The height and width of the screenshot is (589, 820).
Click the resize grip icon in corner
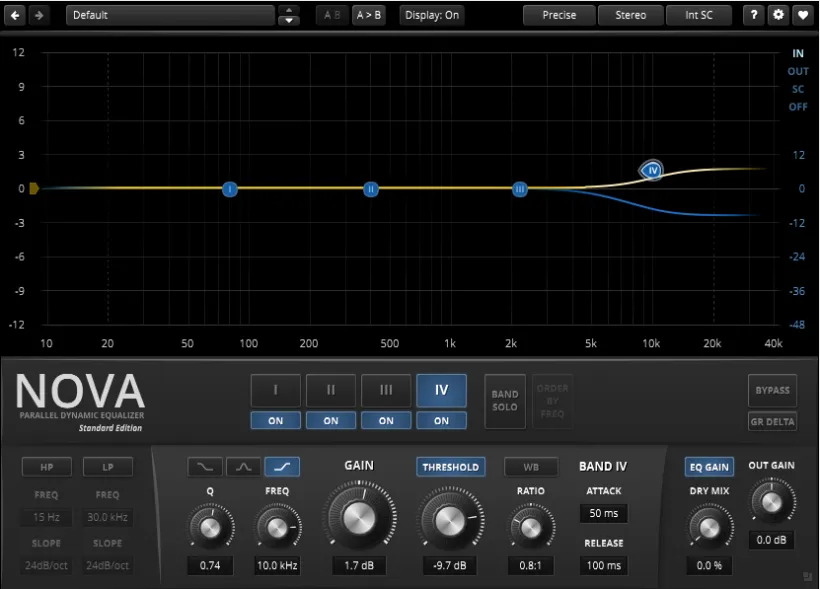(x=807, y=576)
